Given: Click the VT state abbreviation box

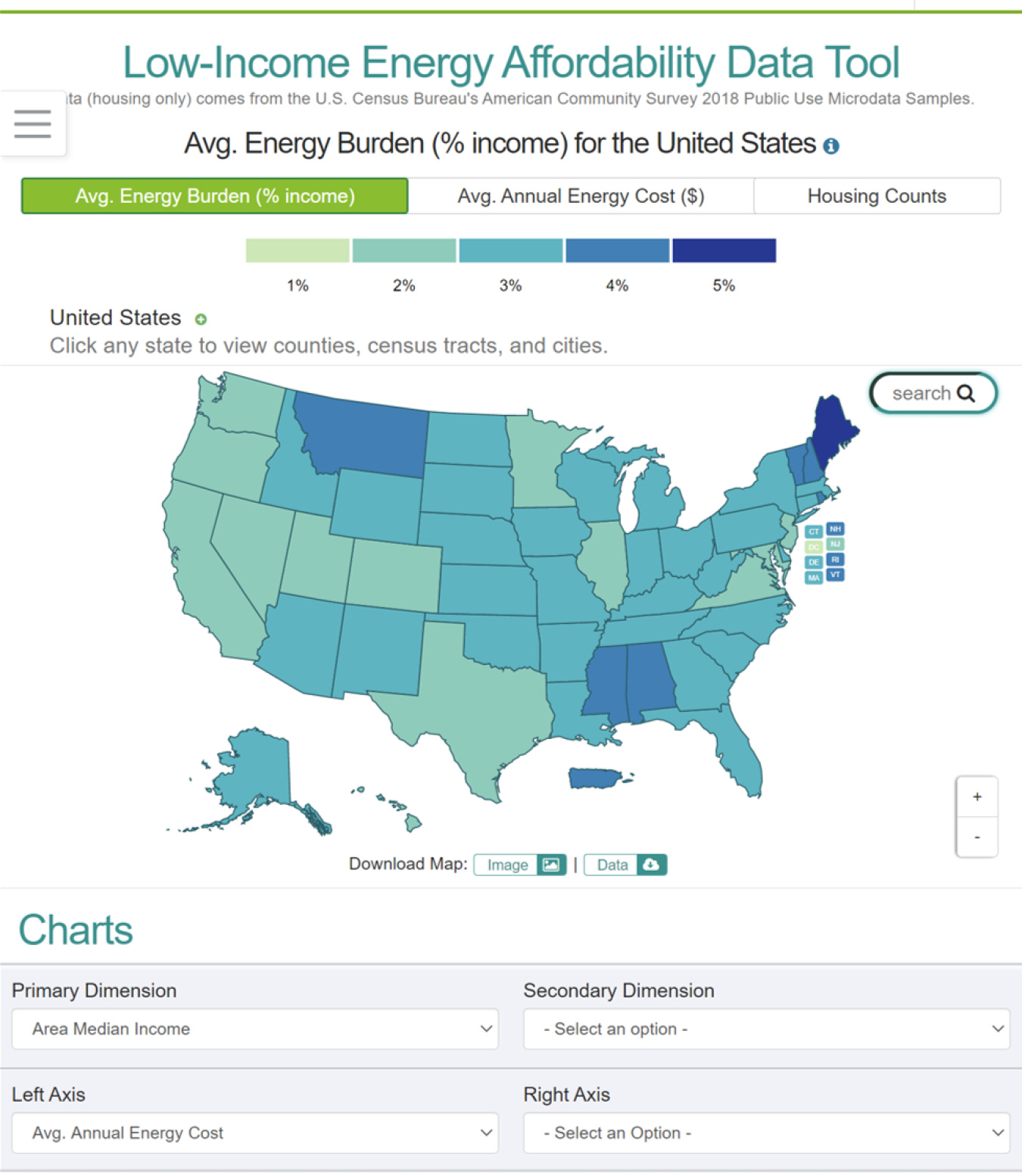Looking at the screenshot, I should [x=835, y=576].
